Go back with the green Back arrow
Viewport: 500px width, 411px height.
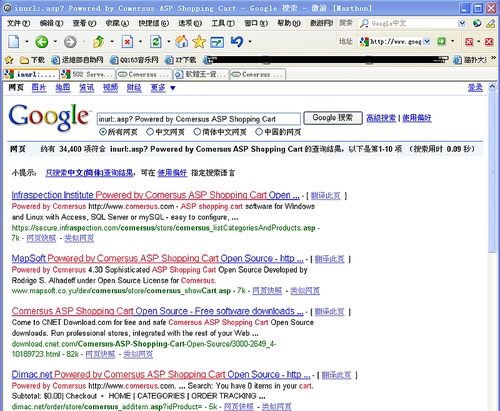tap(42, 42)
